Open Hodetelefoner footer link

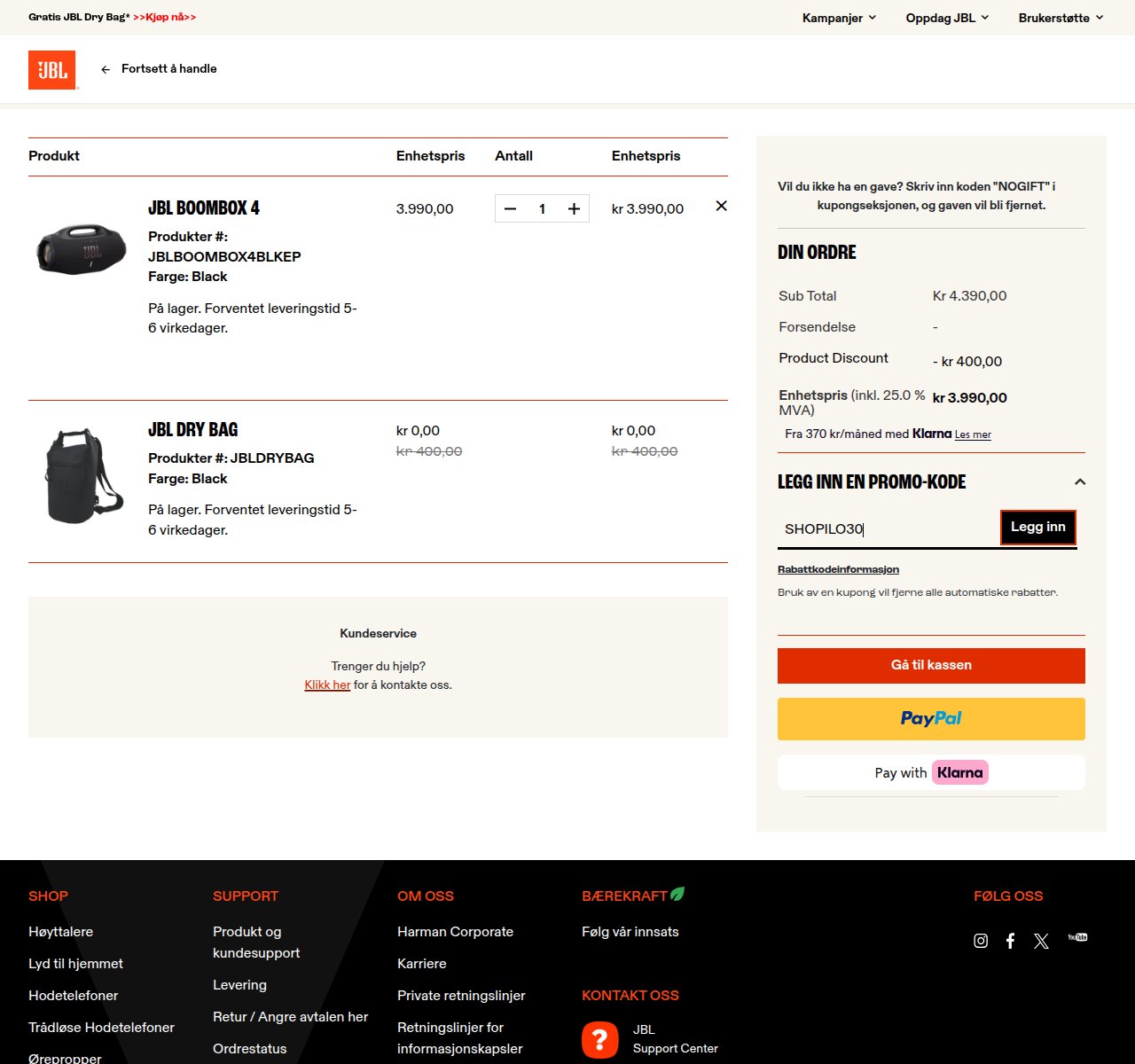[73, 995]
